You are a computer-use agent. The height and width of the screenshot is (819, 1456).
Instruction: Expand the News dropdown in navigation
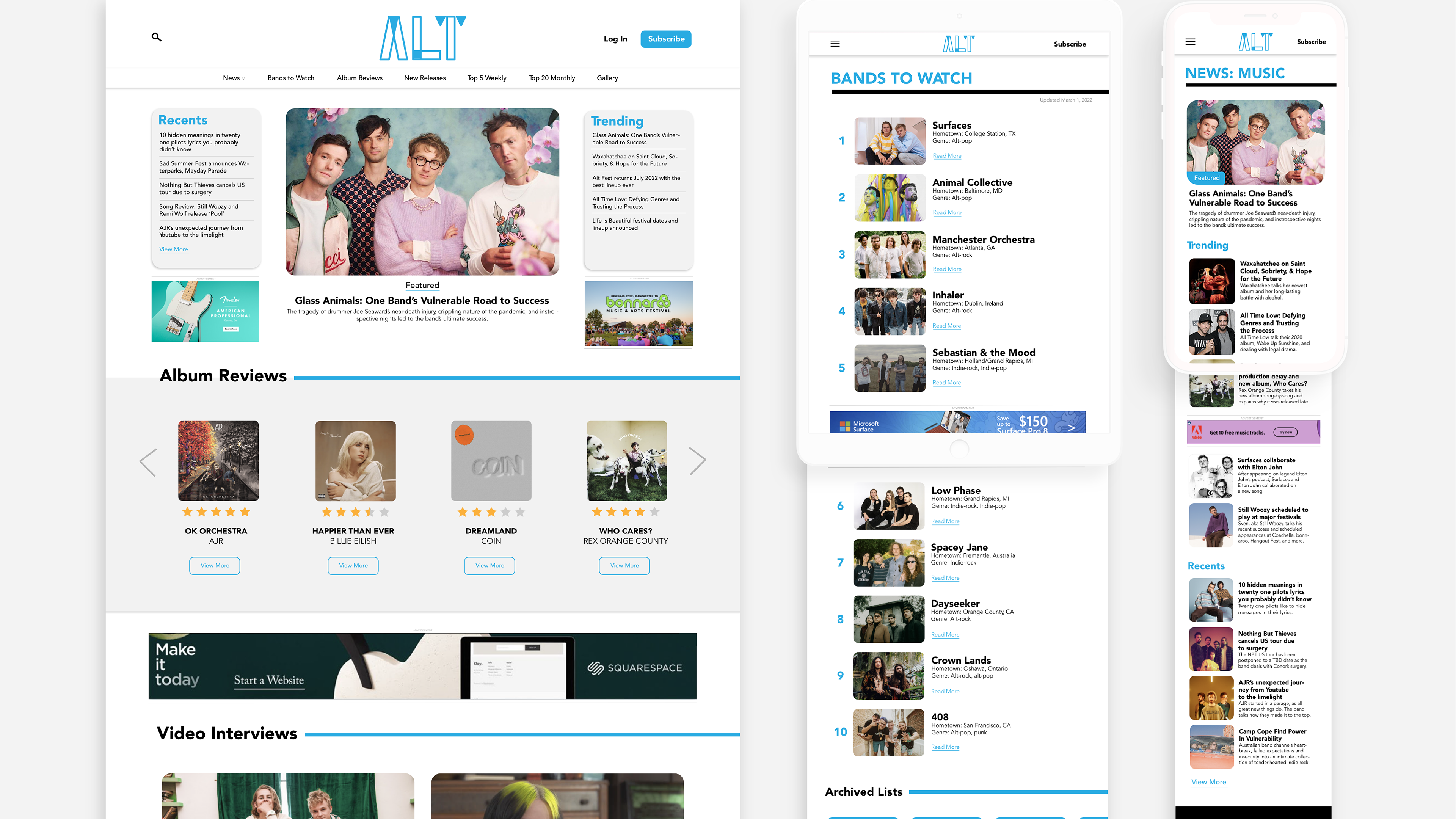[234, 78]
